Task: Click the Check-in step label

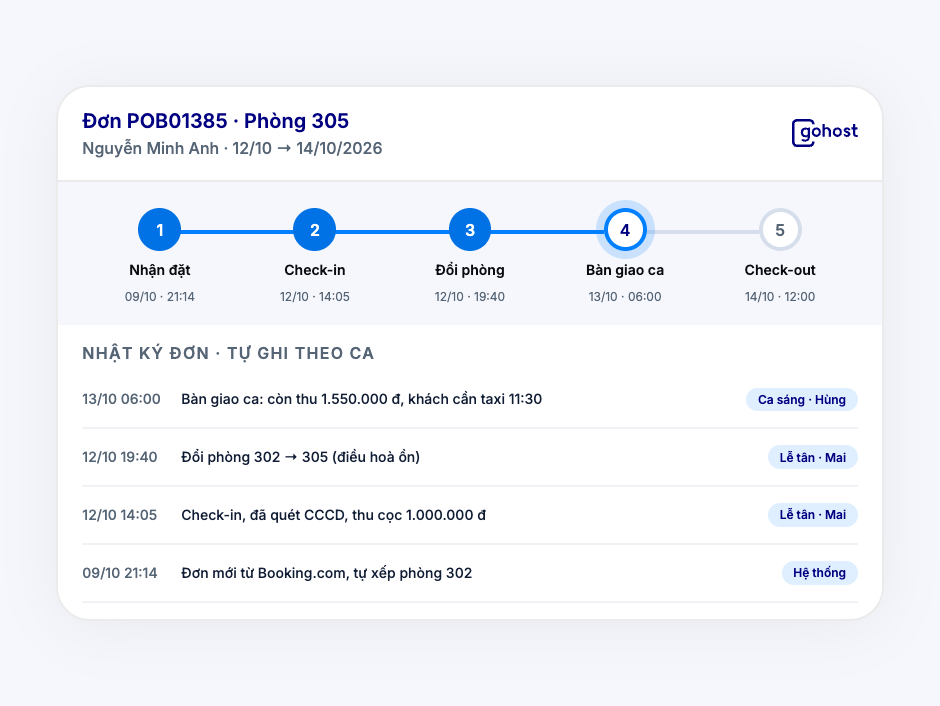Action: coord(315,270)
